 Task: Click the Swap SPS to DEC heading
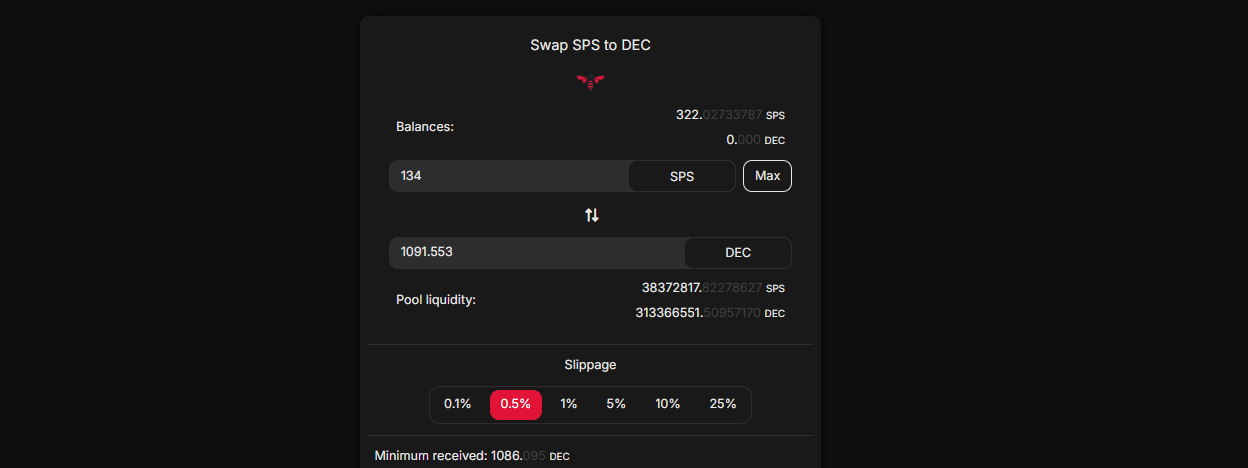click(x=591, y=45)
